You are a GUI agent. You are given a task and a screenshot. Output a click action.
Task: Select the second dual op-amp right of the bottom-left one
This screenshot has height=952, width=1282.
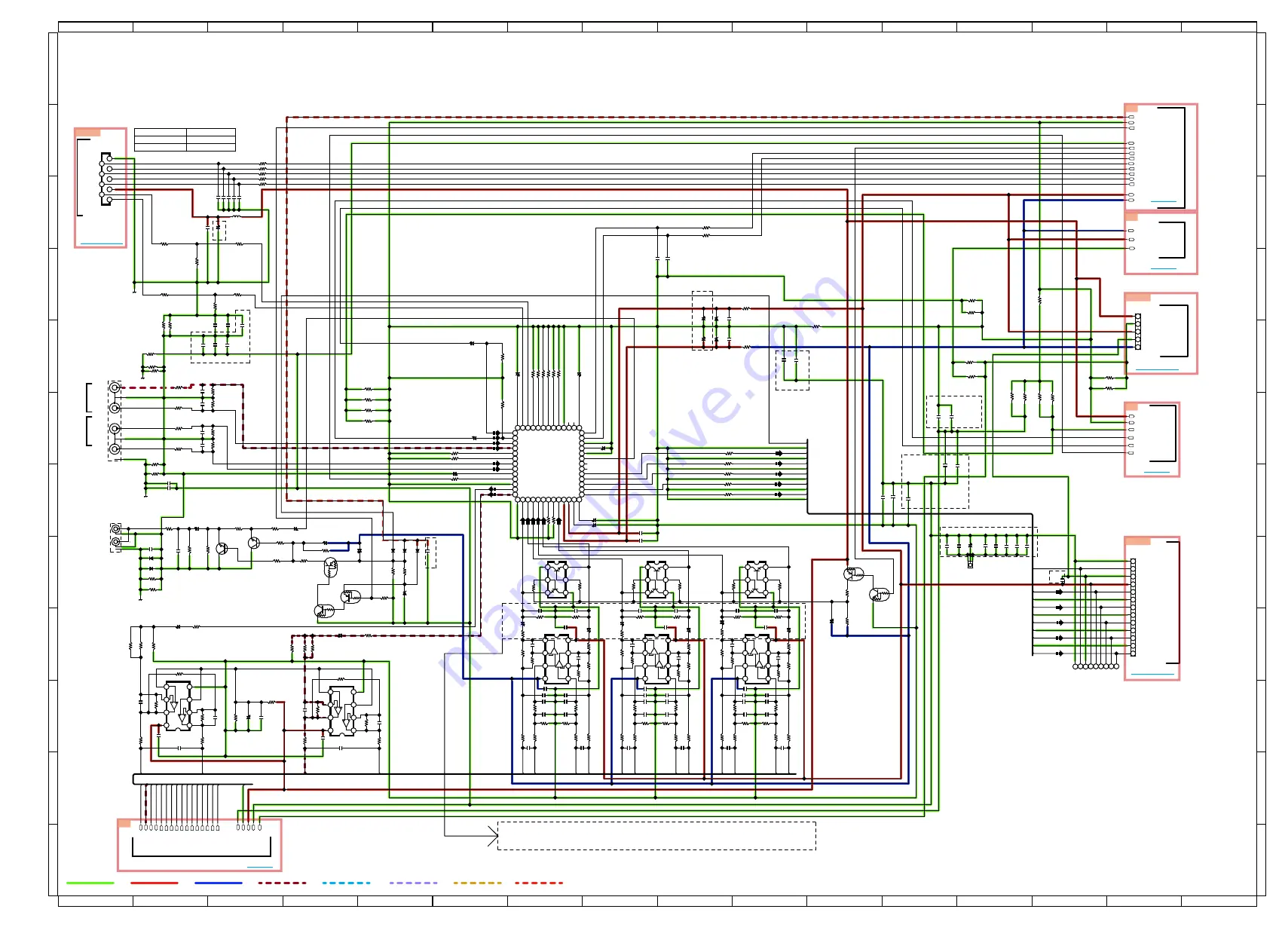[x=342, y=711]
